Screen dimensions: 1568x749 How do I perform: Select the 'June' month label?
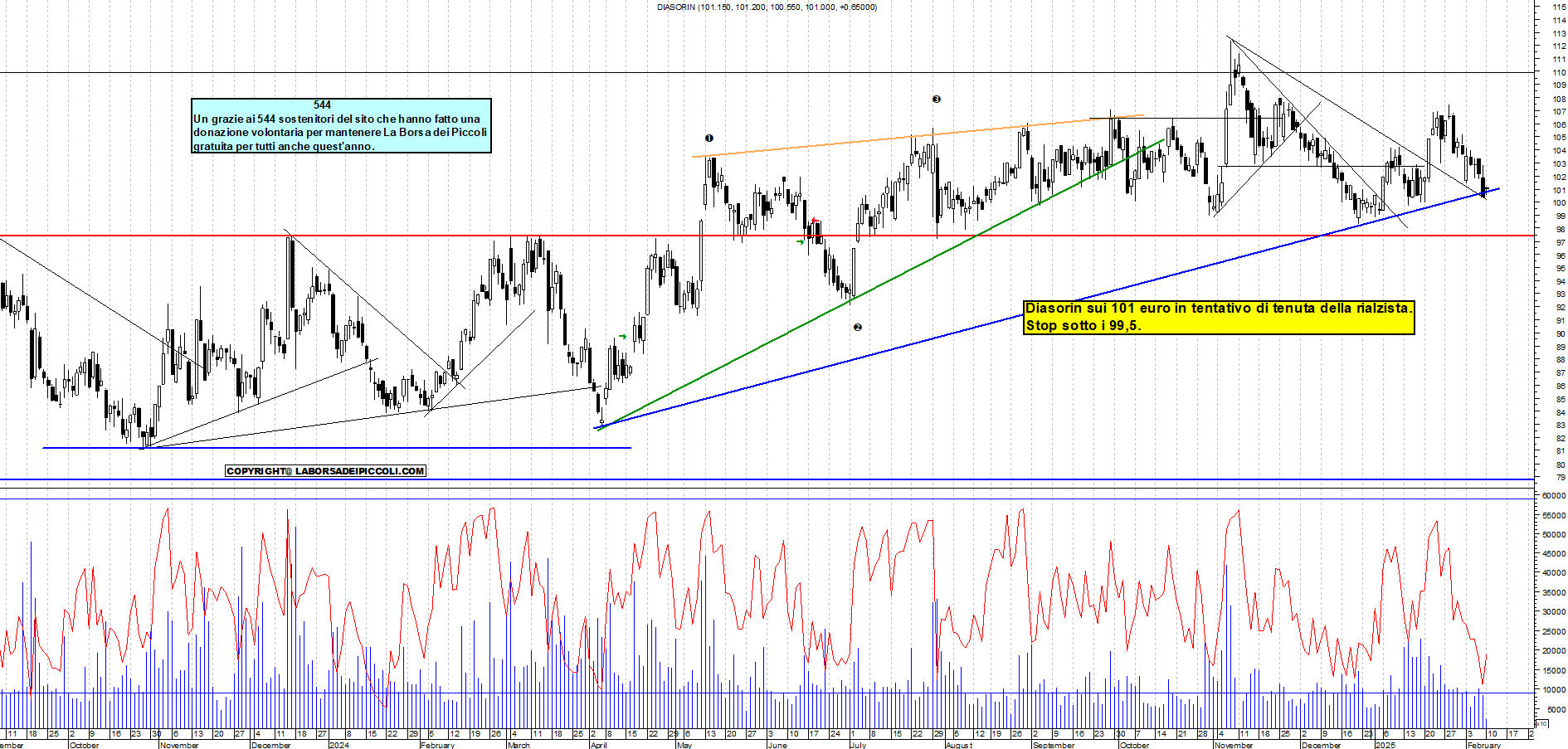click(777, 745)
